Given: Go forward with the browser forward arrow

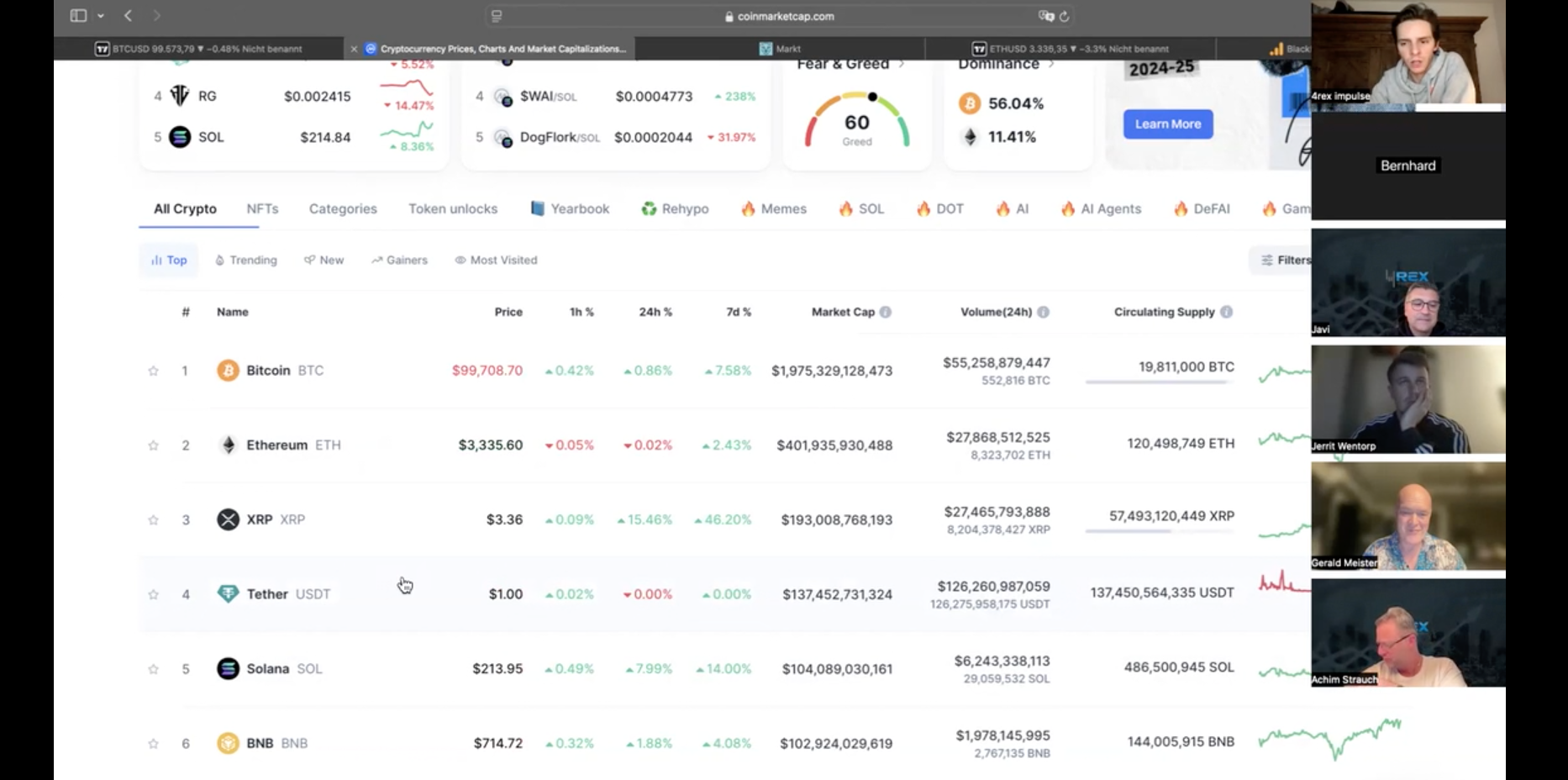Looking at the screenshot, I should tap(156, 15).
